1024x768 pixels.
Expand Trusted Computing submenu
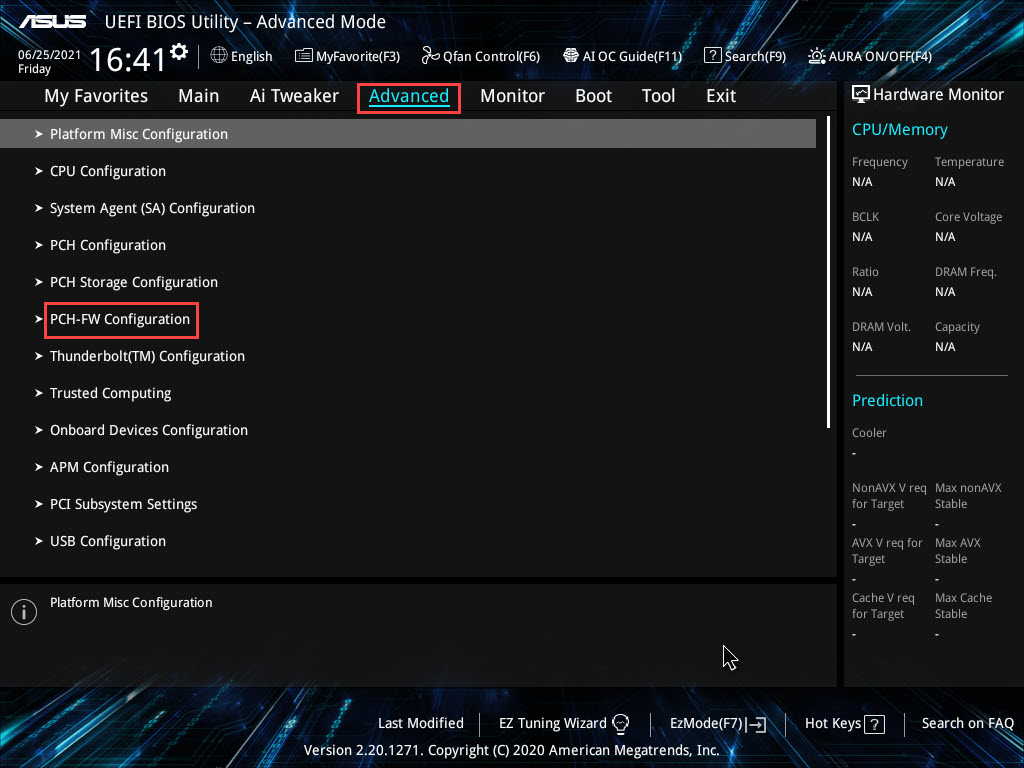pyautogui.click(x=110, y=393)
